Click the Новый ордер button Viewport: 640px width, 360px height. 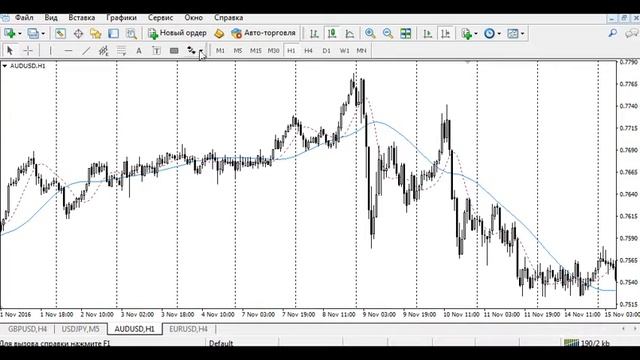click(x=177, y=33)
